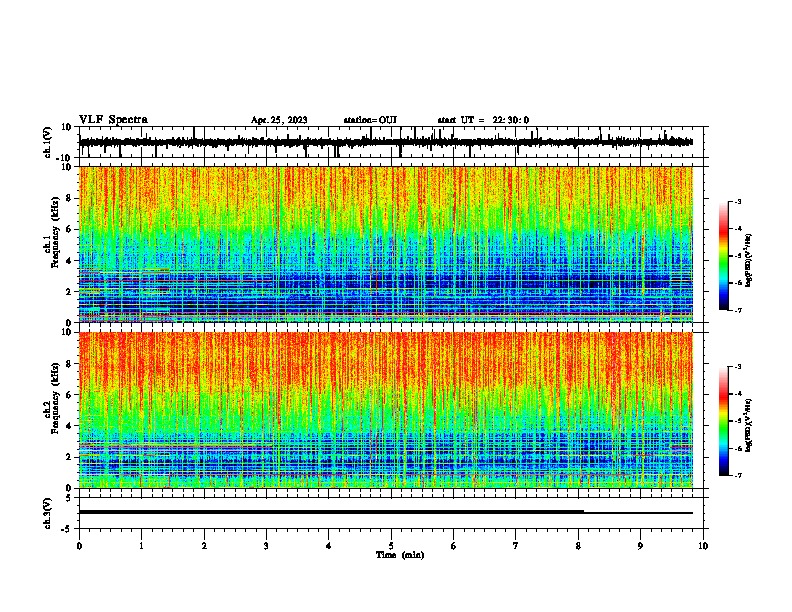Click where ch.3 line thins near minute 8
Image resolution: width=792 pixels, height=612 pixels.
coord(584,512)
